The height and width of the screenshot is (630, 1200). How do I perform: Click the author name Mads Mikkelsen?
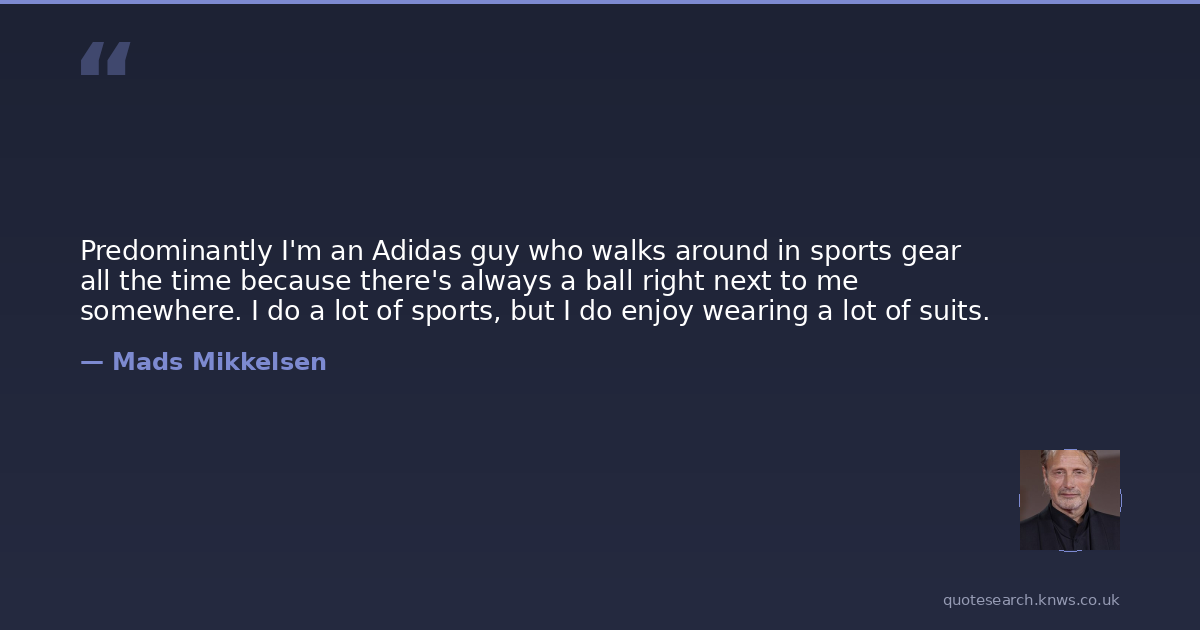click(219, 362)
